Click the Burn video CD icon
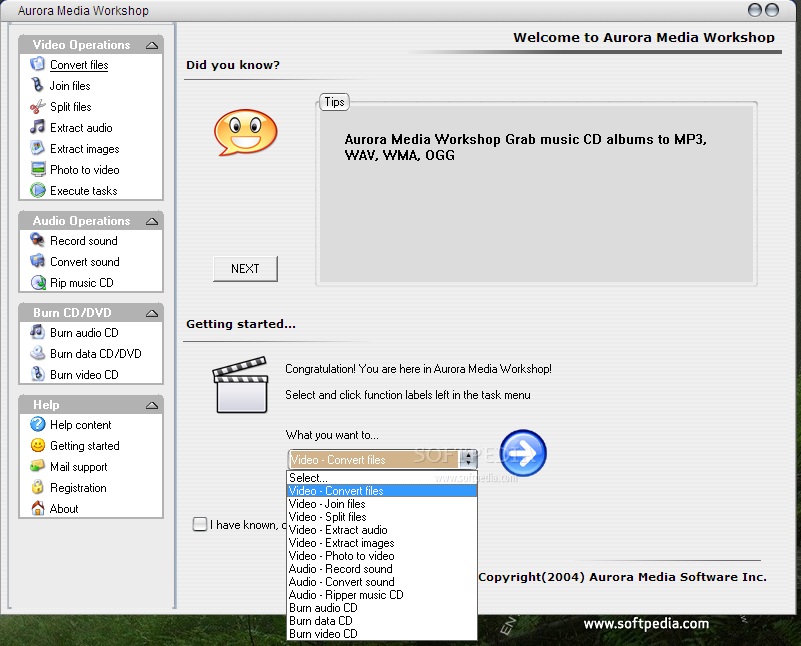 [x=37, y=374]
